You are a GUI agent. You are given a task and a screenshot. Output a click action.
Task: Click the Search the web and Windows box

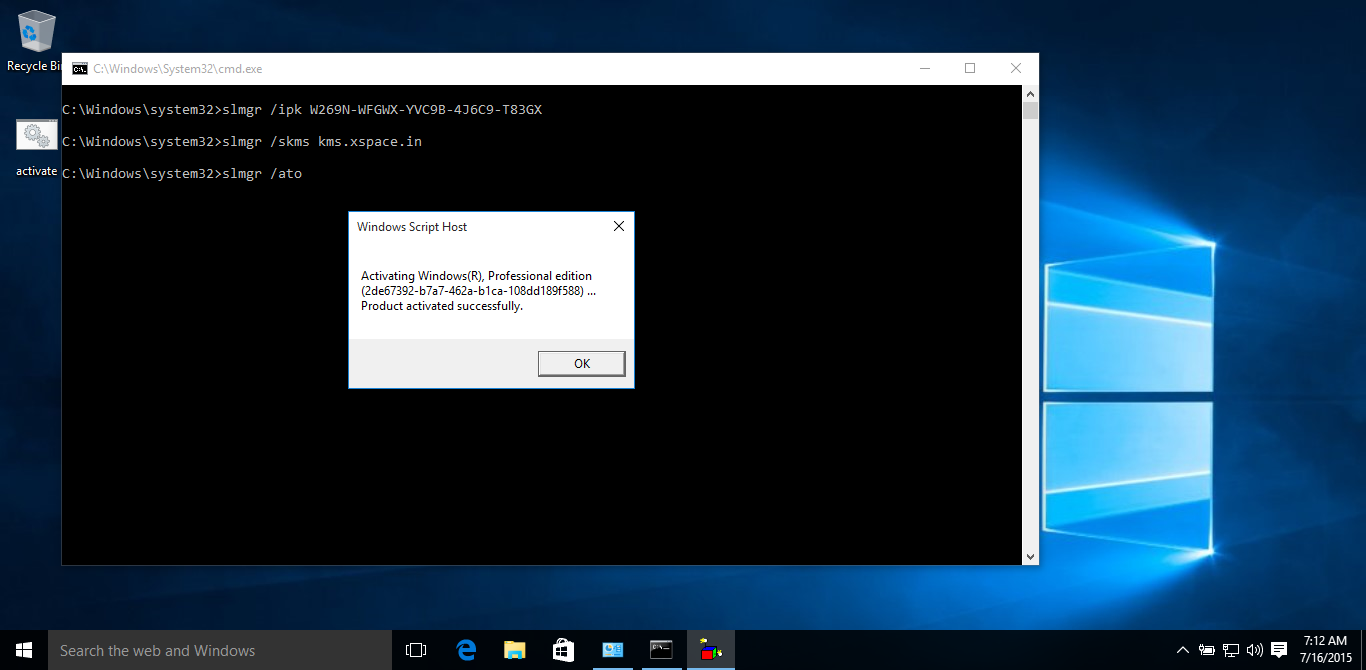[x=220, y=650]
